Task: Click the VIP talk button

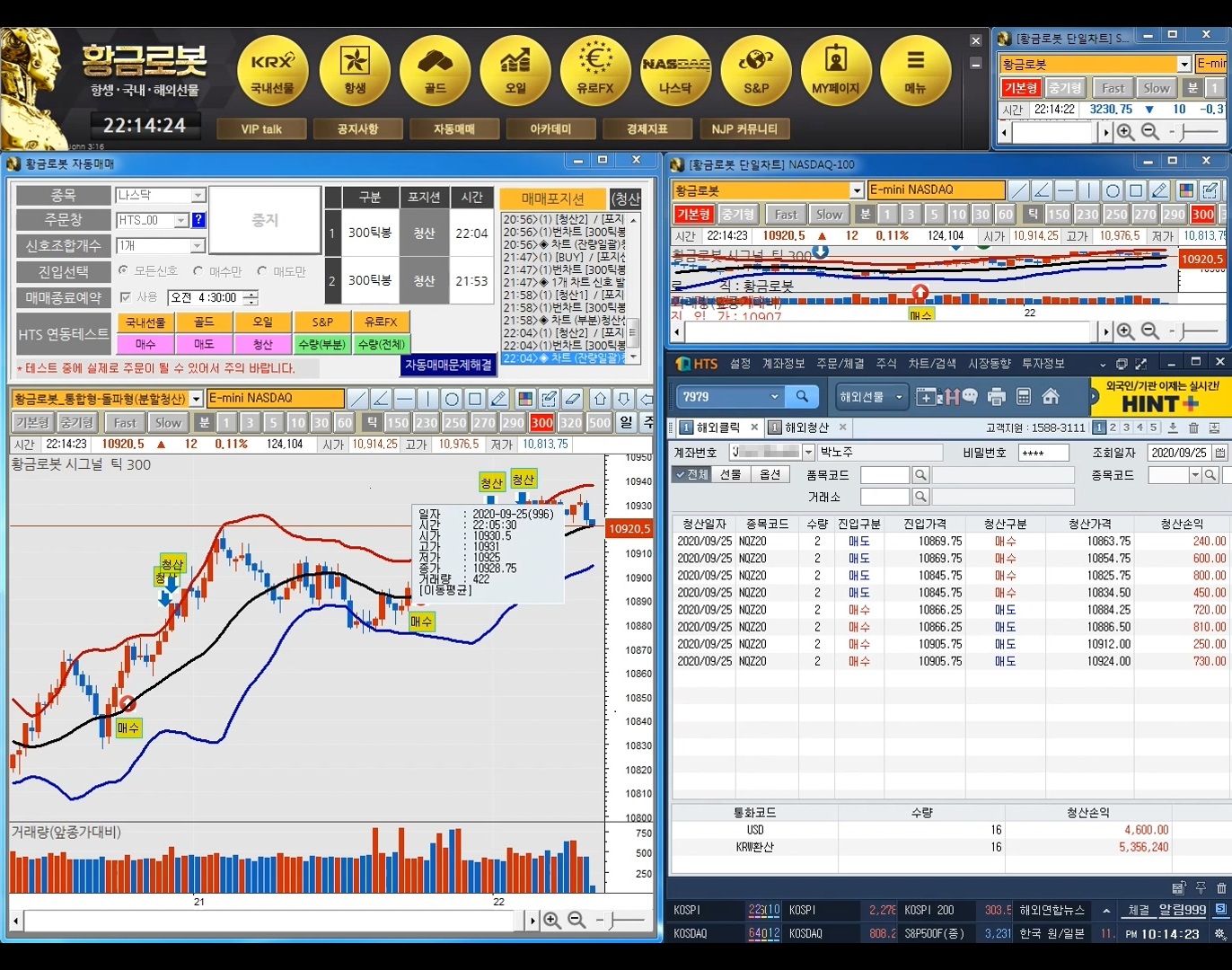Action: [x=261, y=128]
